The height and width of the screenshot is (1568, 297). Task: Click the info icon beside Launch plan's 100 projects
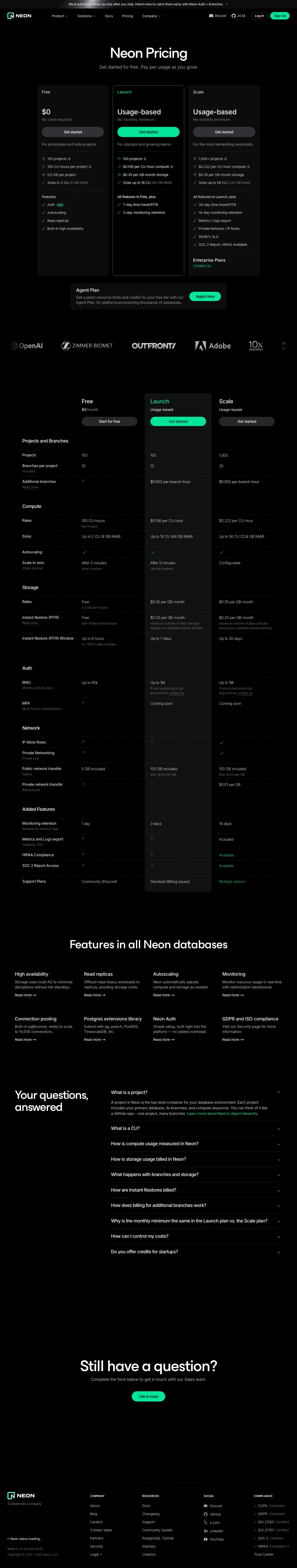pos(144,159)
